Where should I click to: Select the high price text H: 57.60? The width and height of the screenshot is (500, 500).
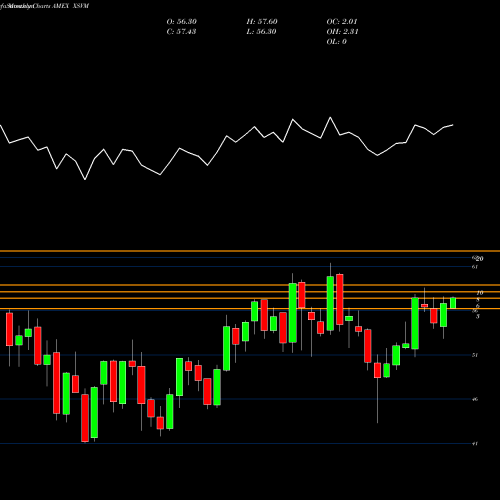coord(262,22)
